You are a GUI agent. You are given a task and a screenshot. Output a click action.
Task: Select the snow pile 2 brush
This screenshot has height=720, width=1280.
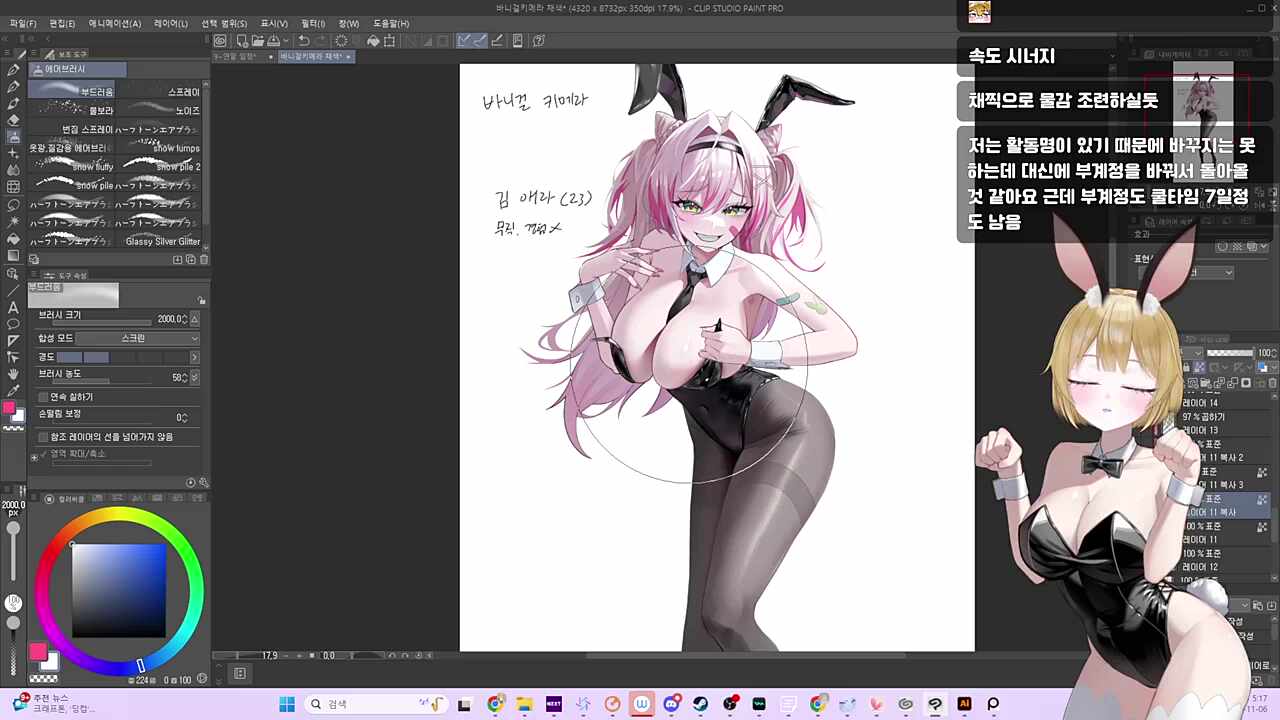[x=159, y=166]
